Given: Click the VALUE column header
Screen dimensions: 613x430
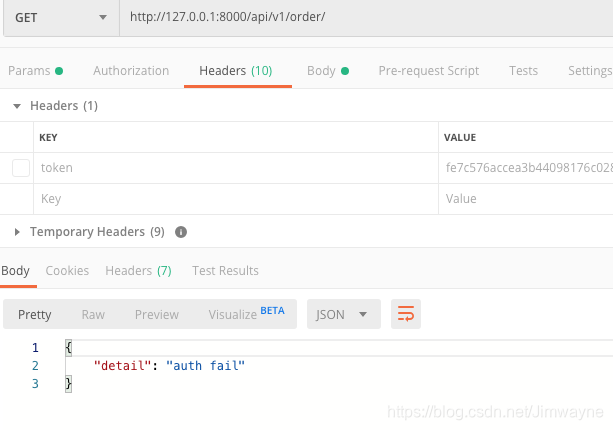Looking at the screenshot, I should click(460, 138).
